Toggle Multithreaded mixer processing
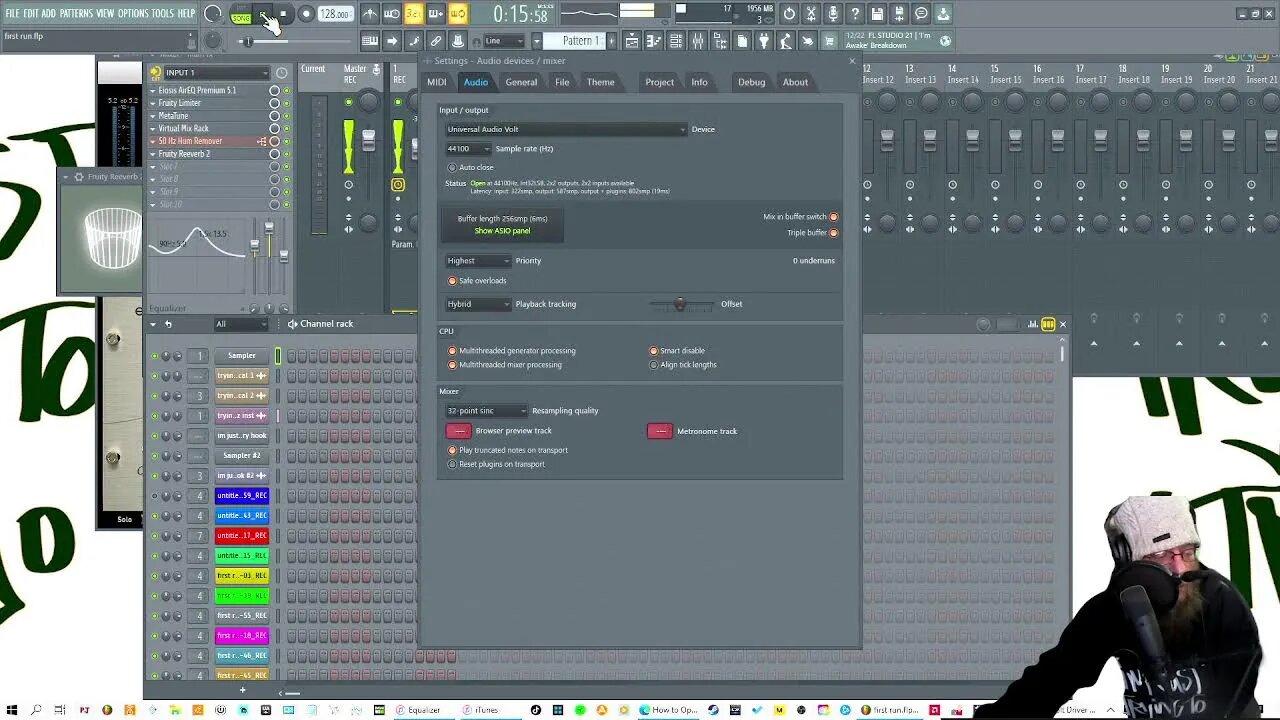This screenshot has height=720, width=1280. click(x=452, y=365)
